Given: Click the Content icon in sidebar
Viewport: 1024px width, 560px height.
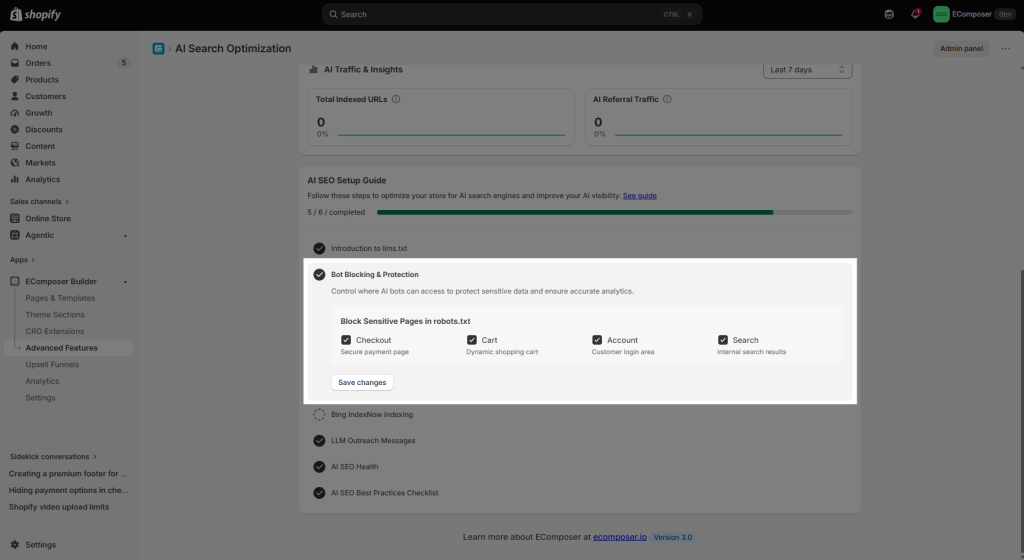Looking at the screenshot, I should click(15, 146).
